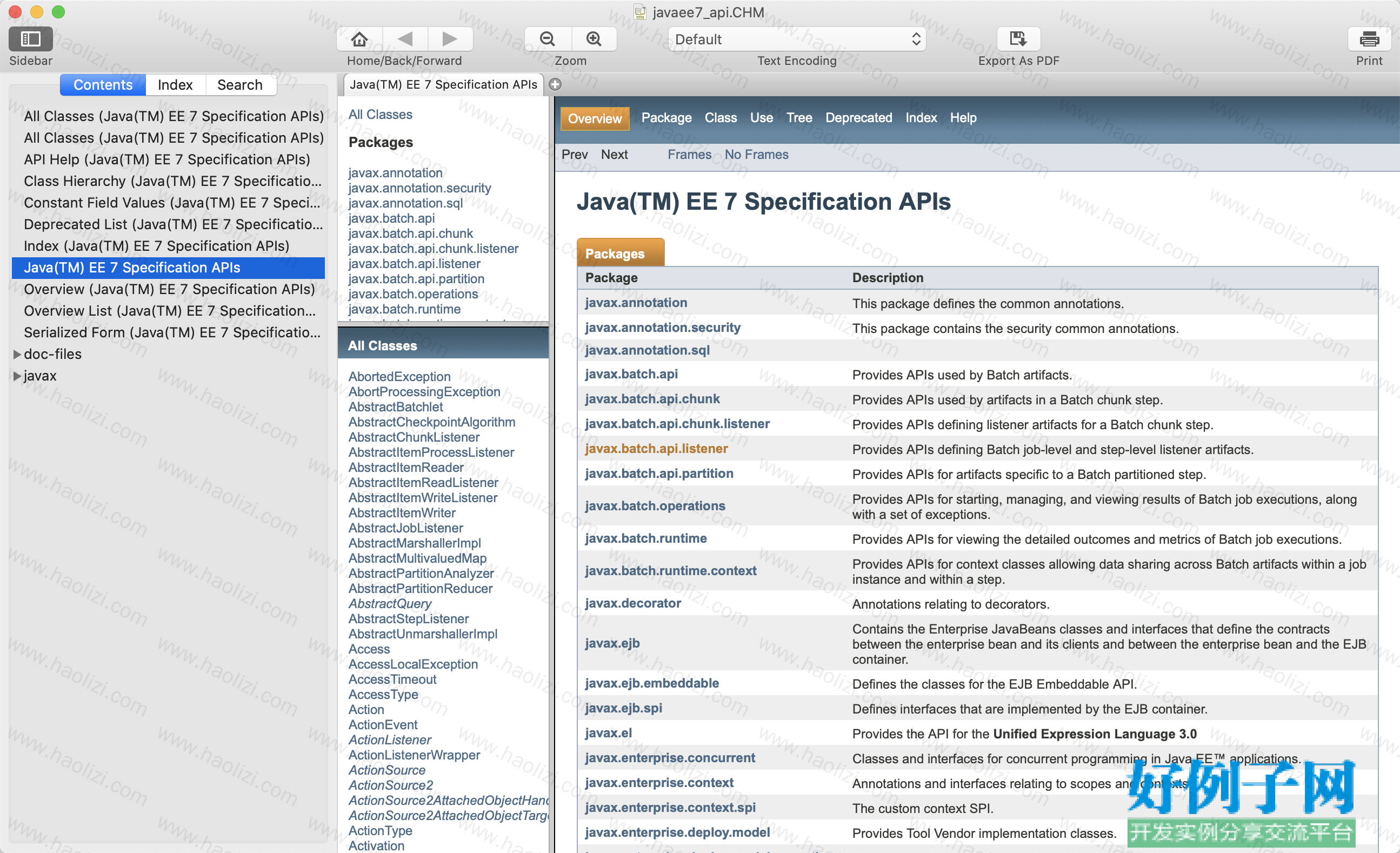Toggle the Sidebar panel button
This screenshot has height=853, width=1400.
(x=31, y=38)
